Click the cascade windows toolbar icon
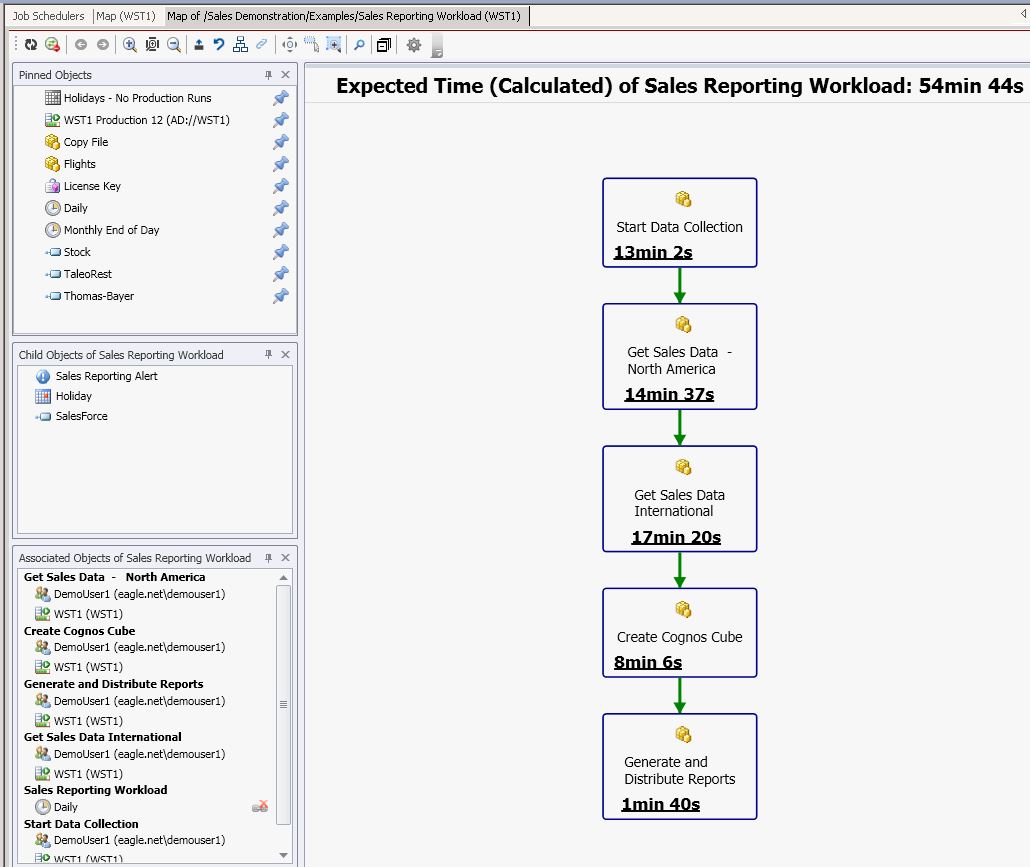Image resolution: width=1030 pixels, height=867 pixels. click(384, 45)
